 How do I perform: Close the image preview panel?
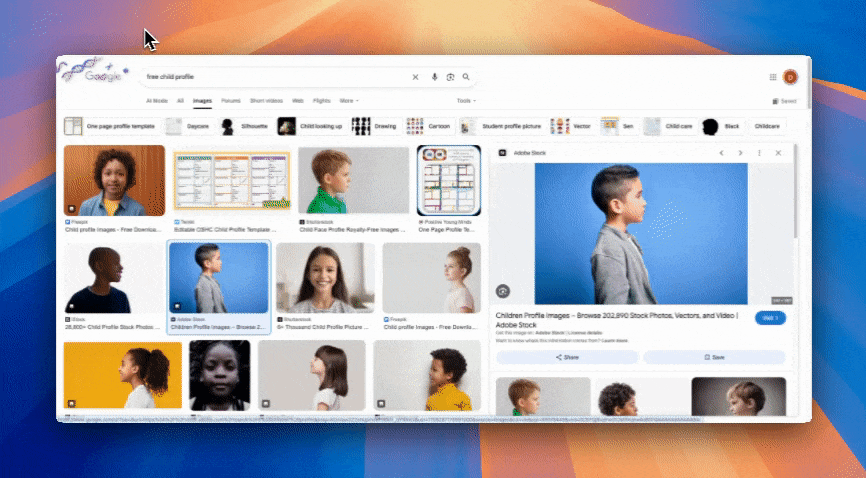[778, 153]
